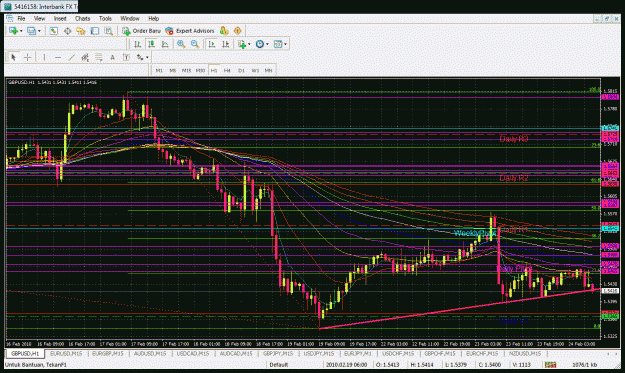Zoom out on the chart
The width and height of the screenshot is (625, 373).
195,44
